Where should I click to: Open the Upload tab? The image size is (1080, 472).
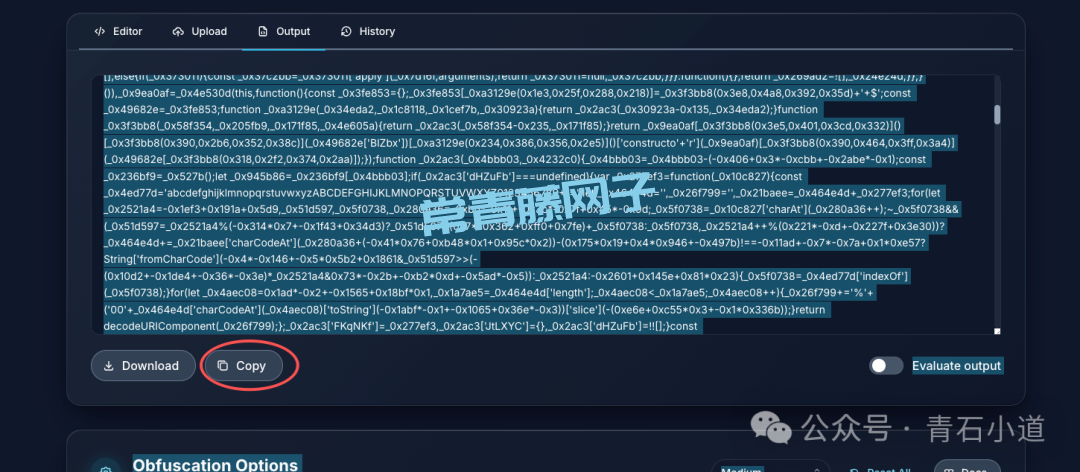click(200, 32)
